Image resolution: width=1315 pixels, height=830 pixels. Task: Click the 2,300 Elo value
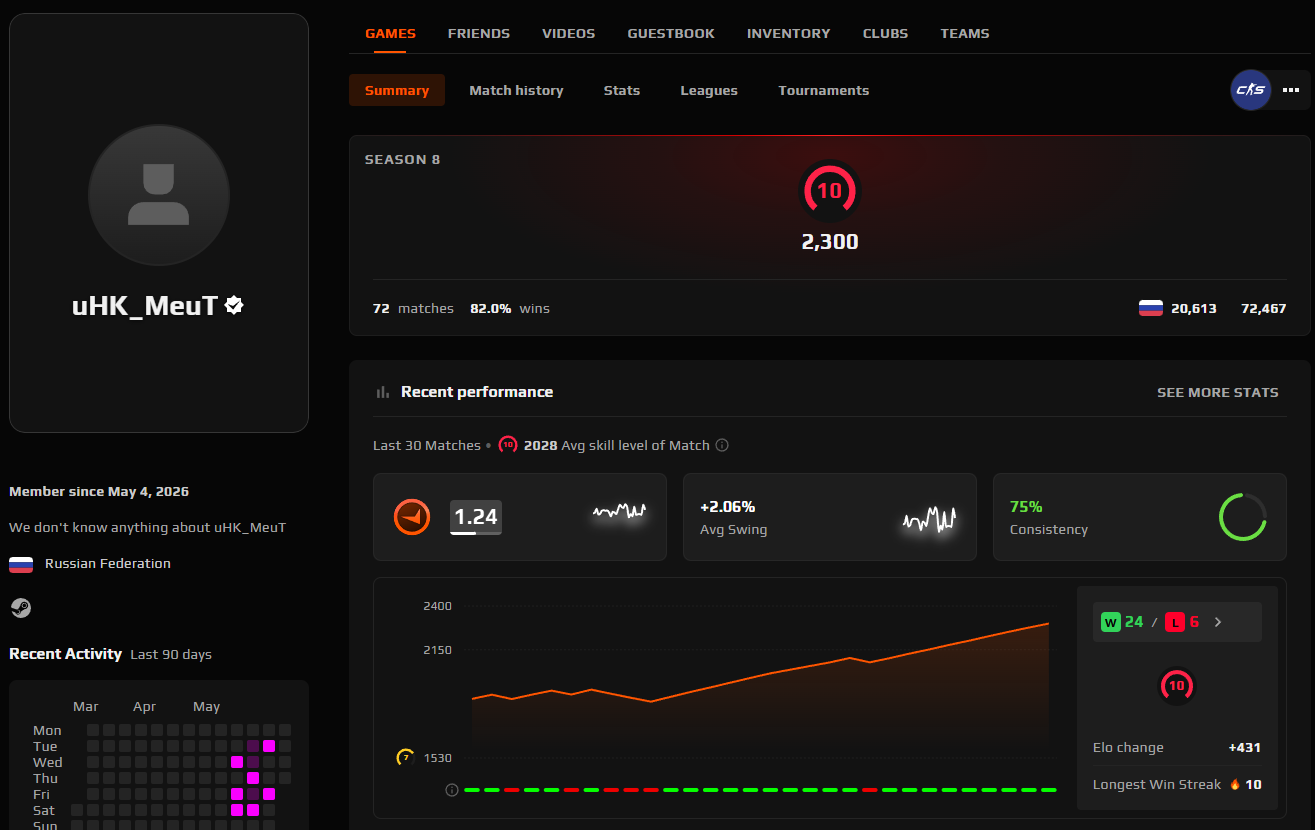(x=830, y=241)
